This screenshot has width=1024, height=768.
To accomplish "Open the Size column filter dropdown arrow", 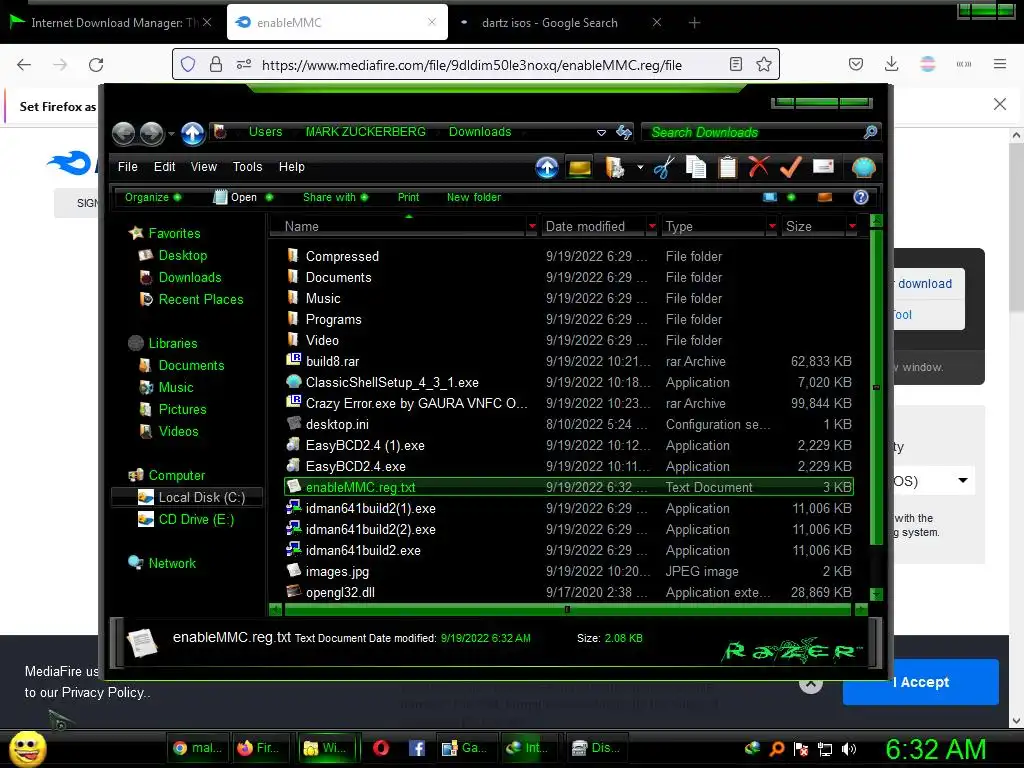I will tap(852, 227).
